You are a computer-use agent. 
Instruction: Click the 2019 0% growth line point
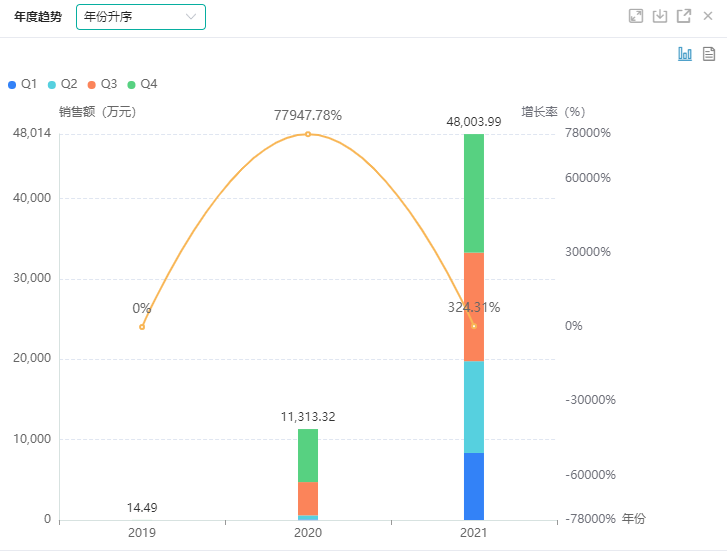[x=142, y=327]
